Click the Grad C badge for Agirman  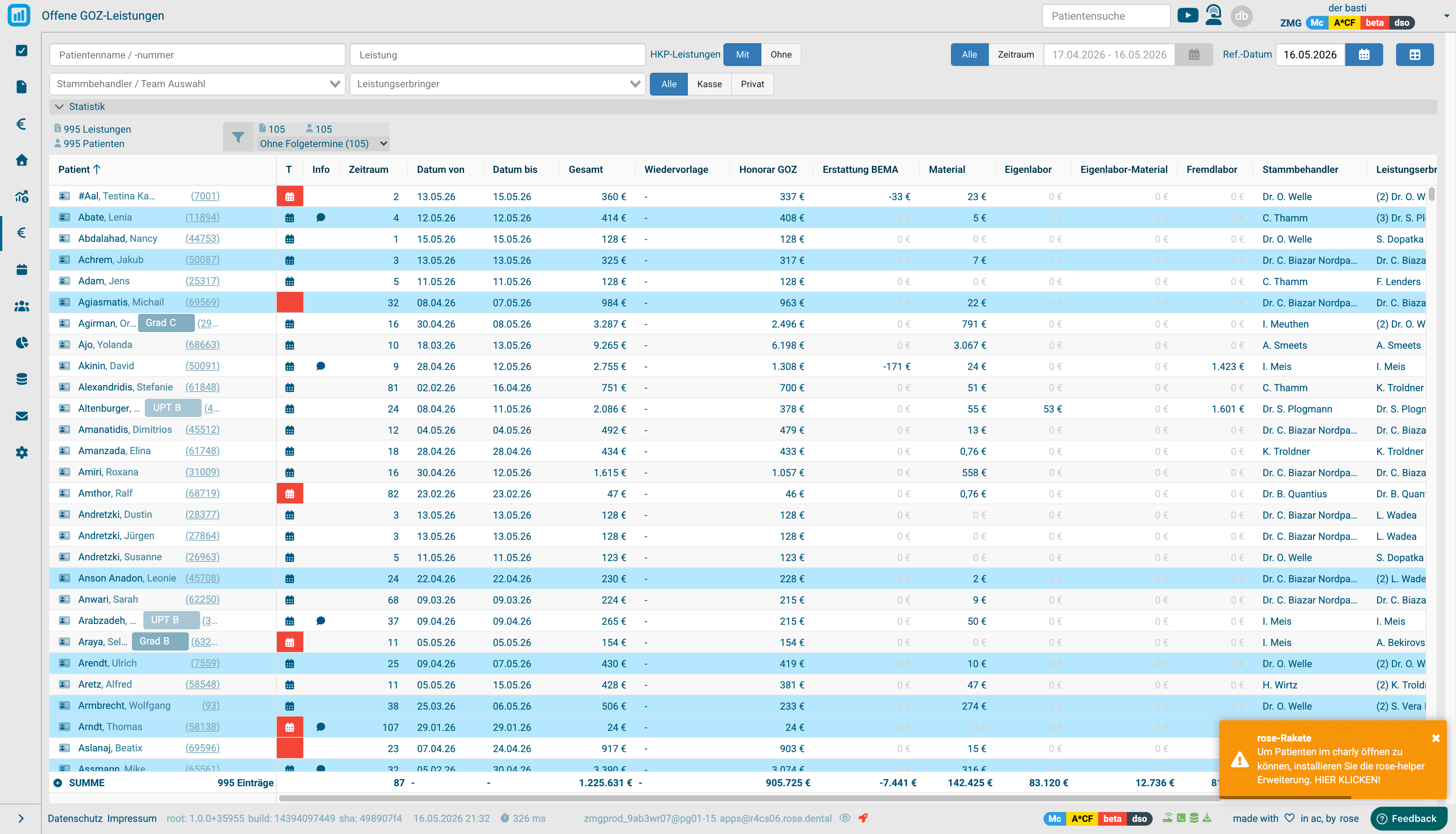tap(166, 323)
